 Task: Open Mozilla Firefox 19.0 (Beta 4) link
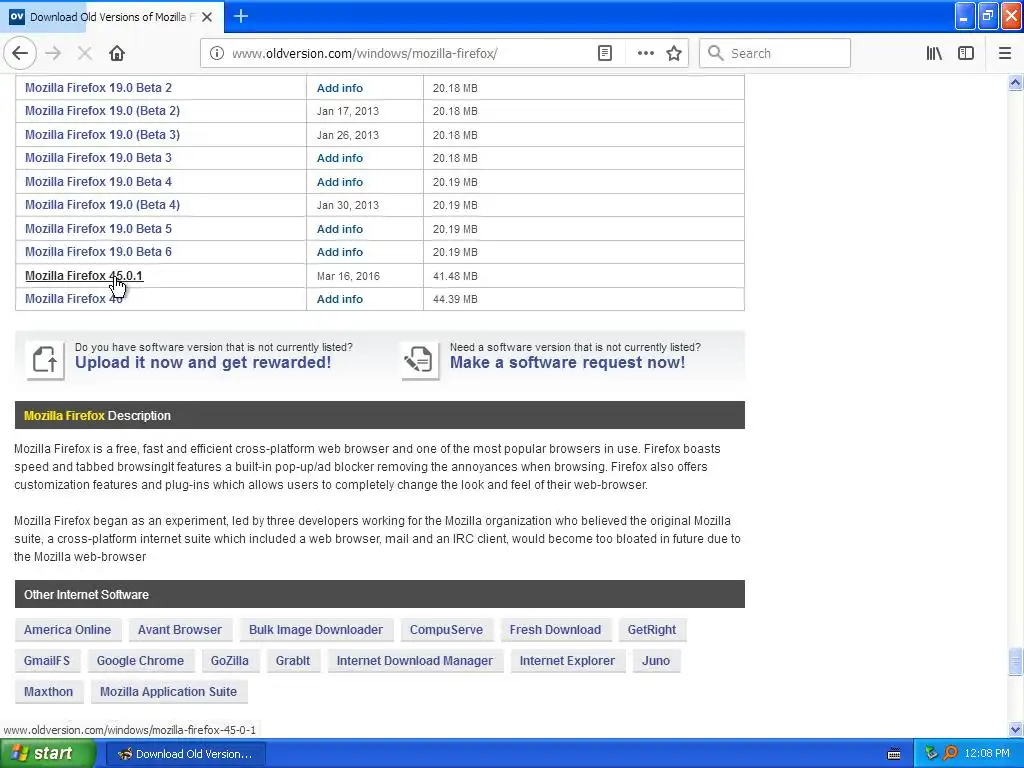103,204
